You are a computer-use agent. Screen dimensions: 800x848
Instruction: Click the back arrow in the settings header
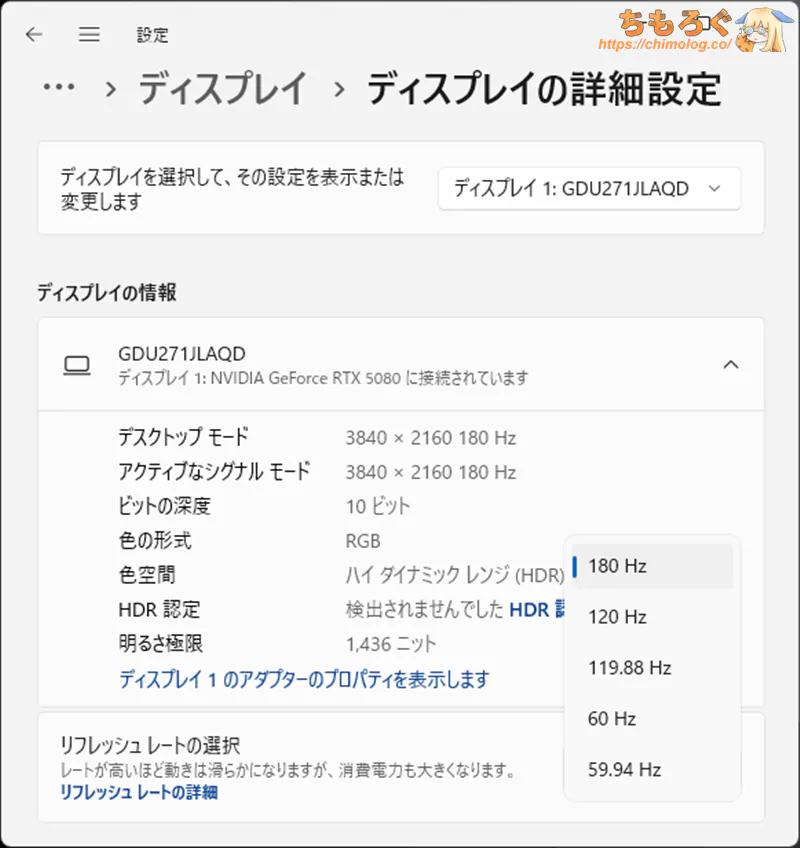(x=34, y=35)
